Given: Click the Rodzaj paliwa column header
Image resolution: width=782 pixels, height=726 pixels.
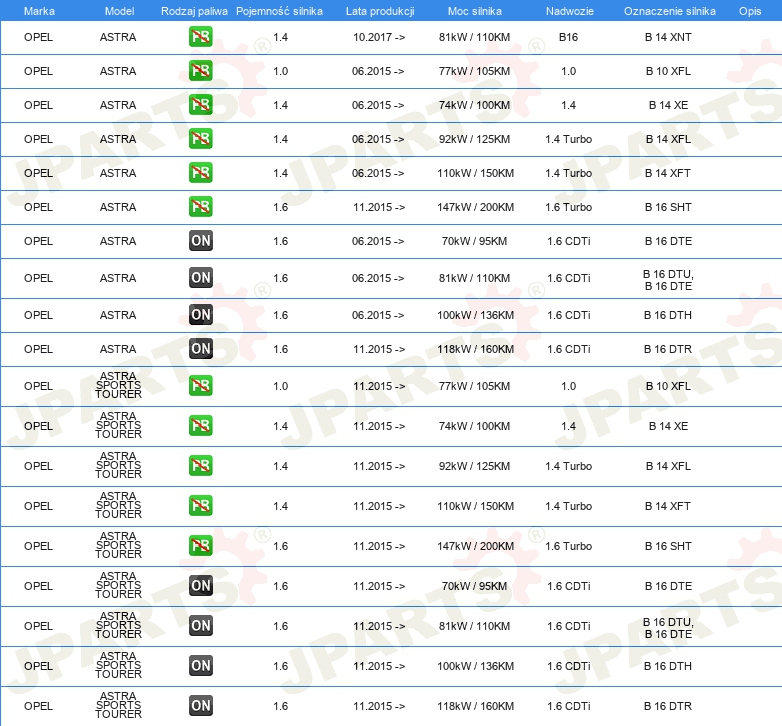Looking at the screenshot, I should coord(194,11).
